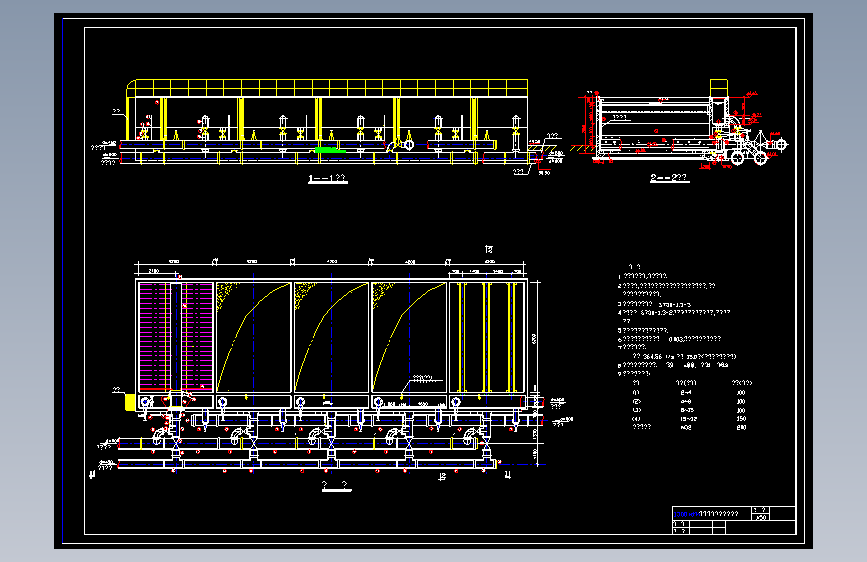
Task: Select the blue text in the title block
Action: click(x=686, y=514)
